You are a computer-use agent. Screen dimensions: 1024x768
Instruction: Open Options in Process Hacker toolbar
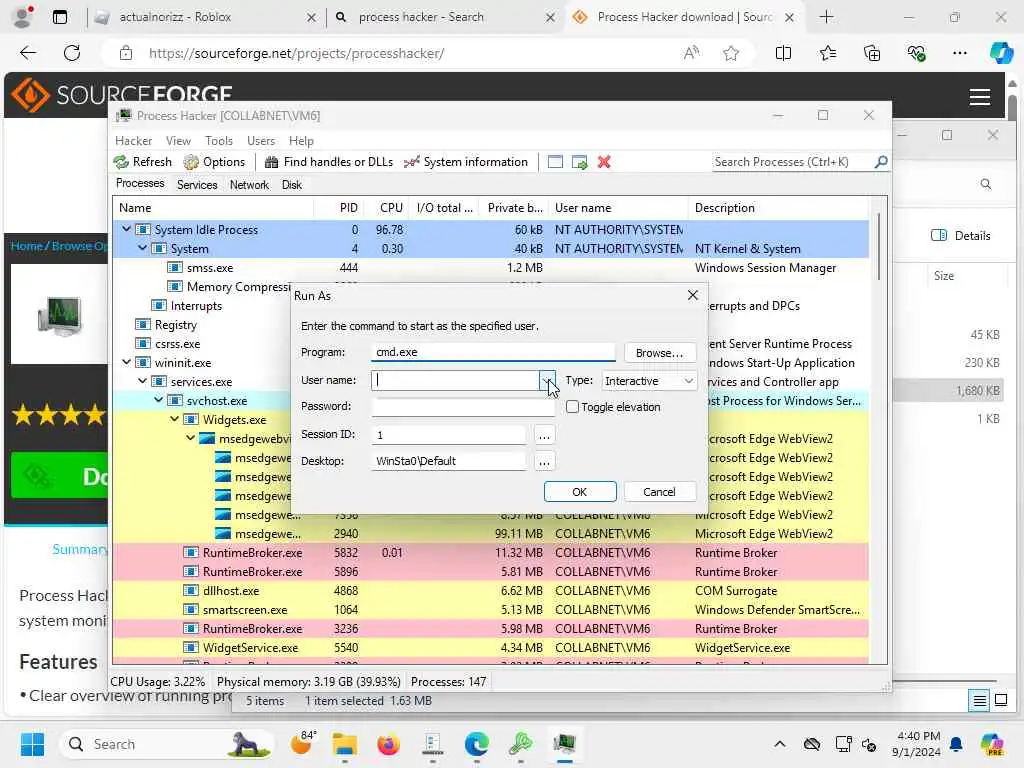(x=214, y=162)
